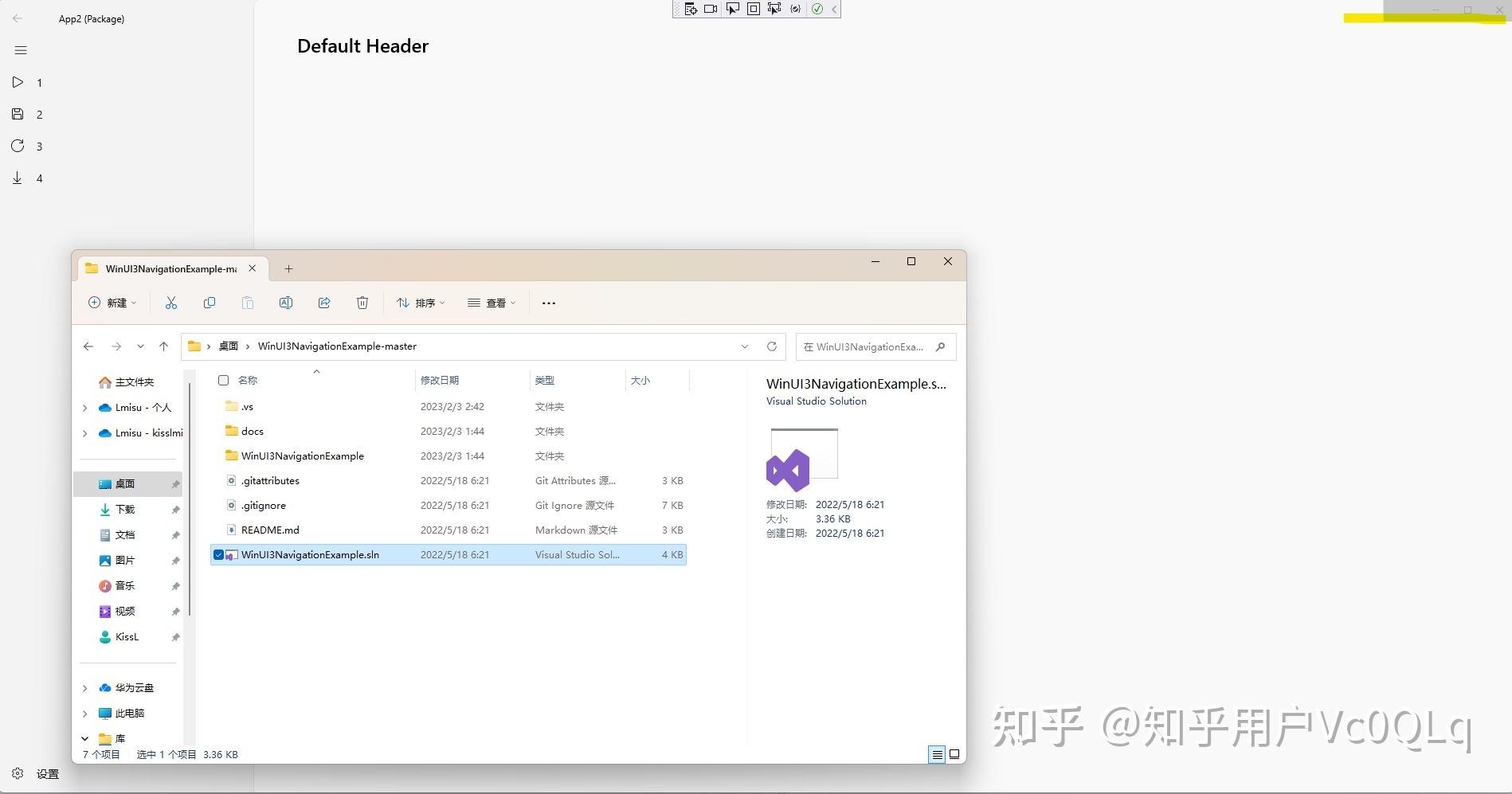Share the selected file via the share icon
Image resolution: width=1512 pixels, height=794 pixels.
click(x=324, y=303)
